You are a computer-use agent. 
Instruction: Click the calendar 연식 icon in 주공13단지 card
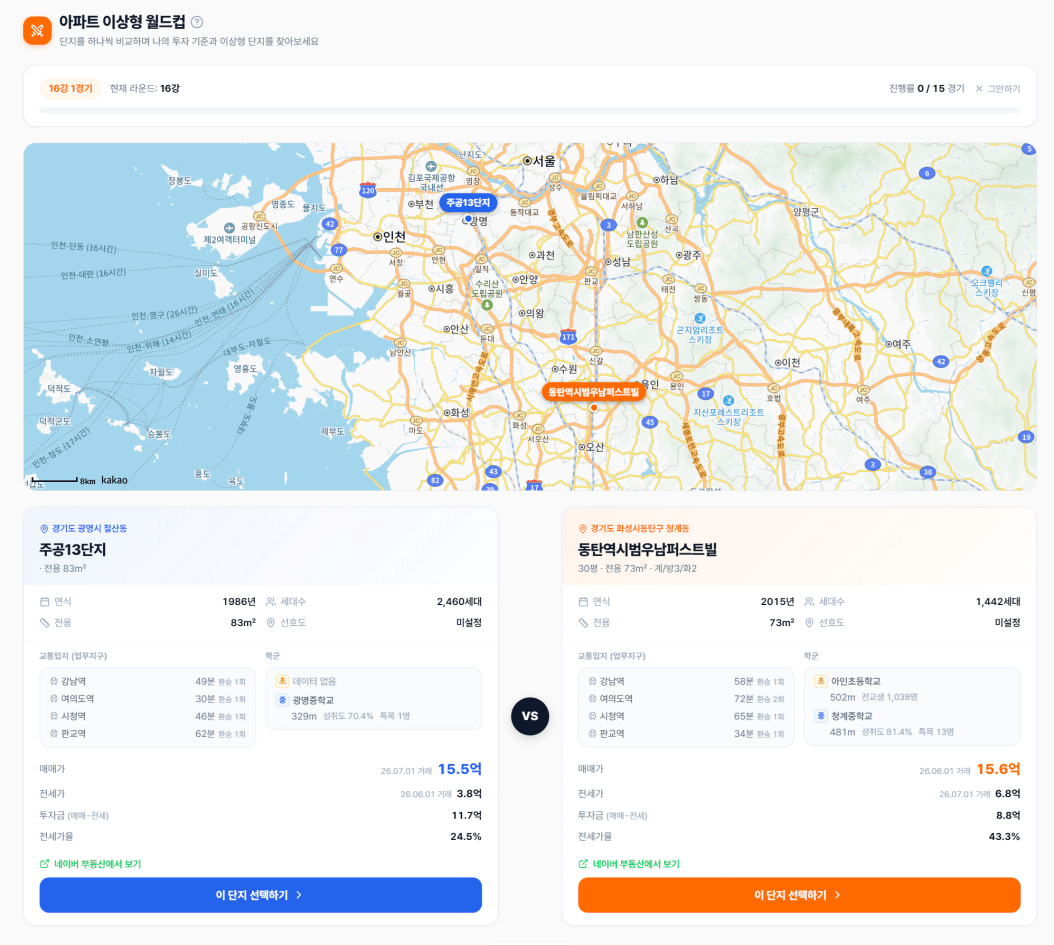tap(45, 602)
